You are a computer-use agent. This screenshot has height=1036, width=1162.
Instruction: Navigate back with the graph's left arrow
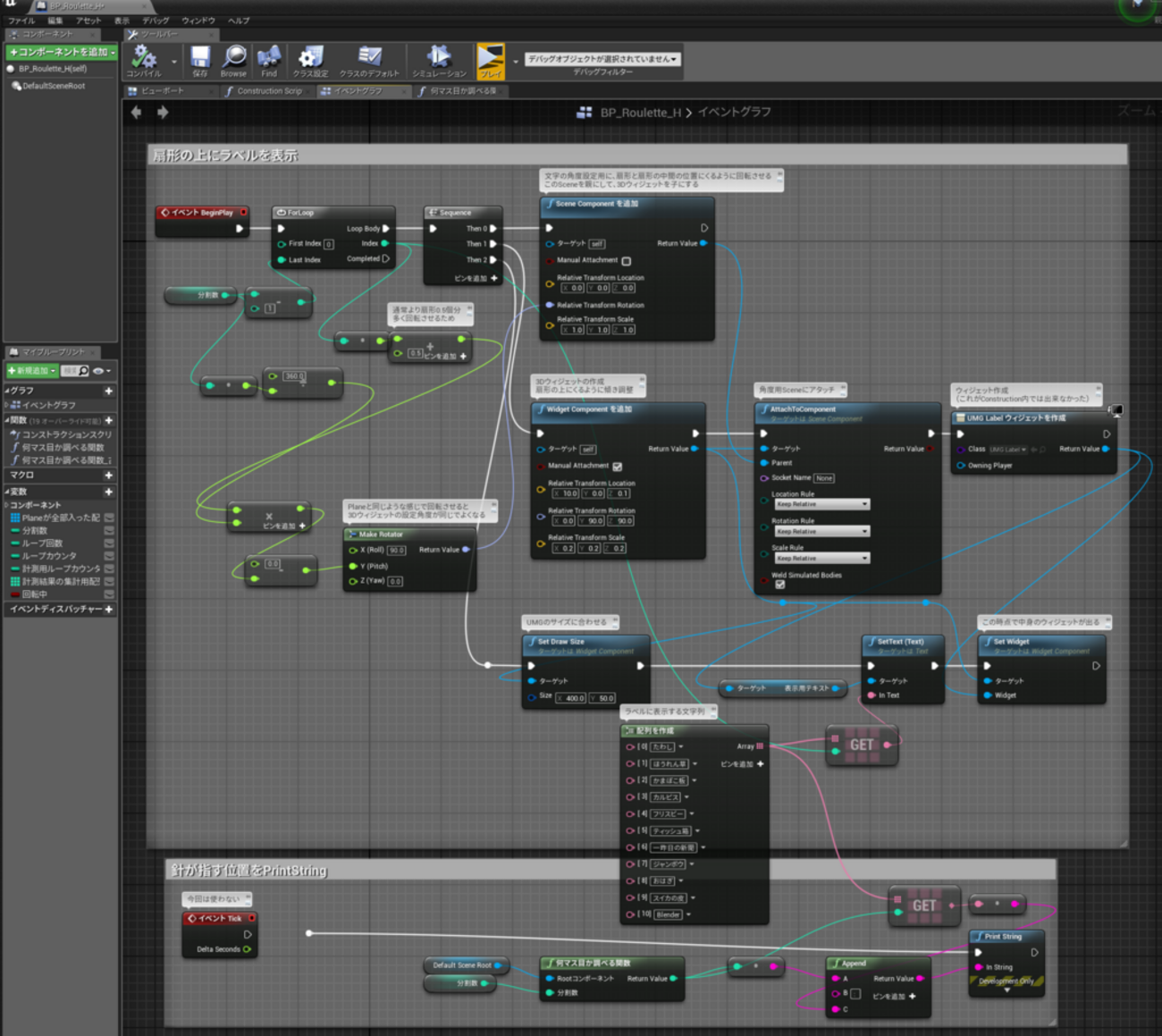[x=137, y=113]
